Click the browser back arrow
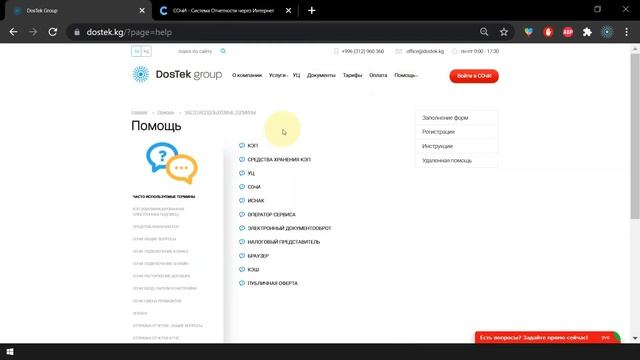640x360 pixels. [13, 32]
